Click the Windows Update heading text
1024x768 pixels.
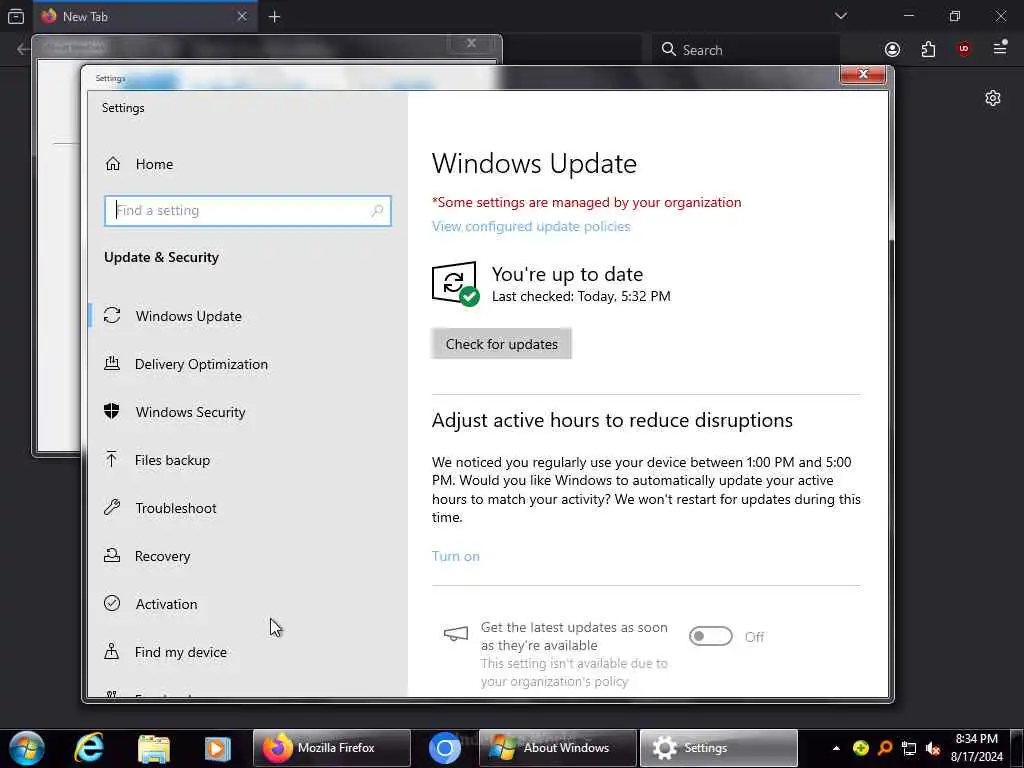click(x=534, y=163)
